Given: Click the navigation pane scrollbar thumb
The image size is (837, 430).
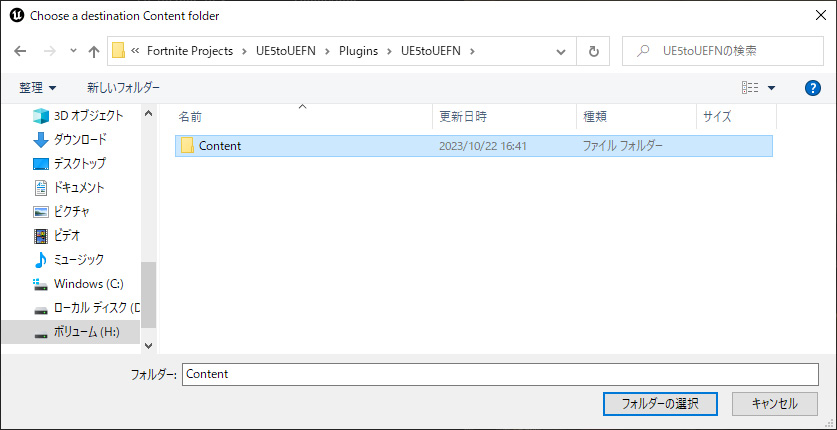Looking at the screenshot, I should (148, 294).
